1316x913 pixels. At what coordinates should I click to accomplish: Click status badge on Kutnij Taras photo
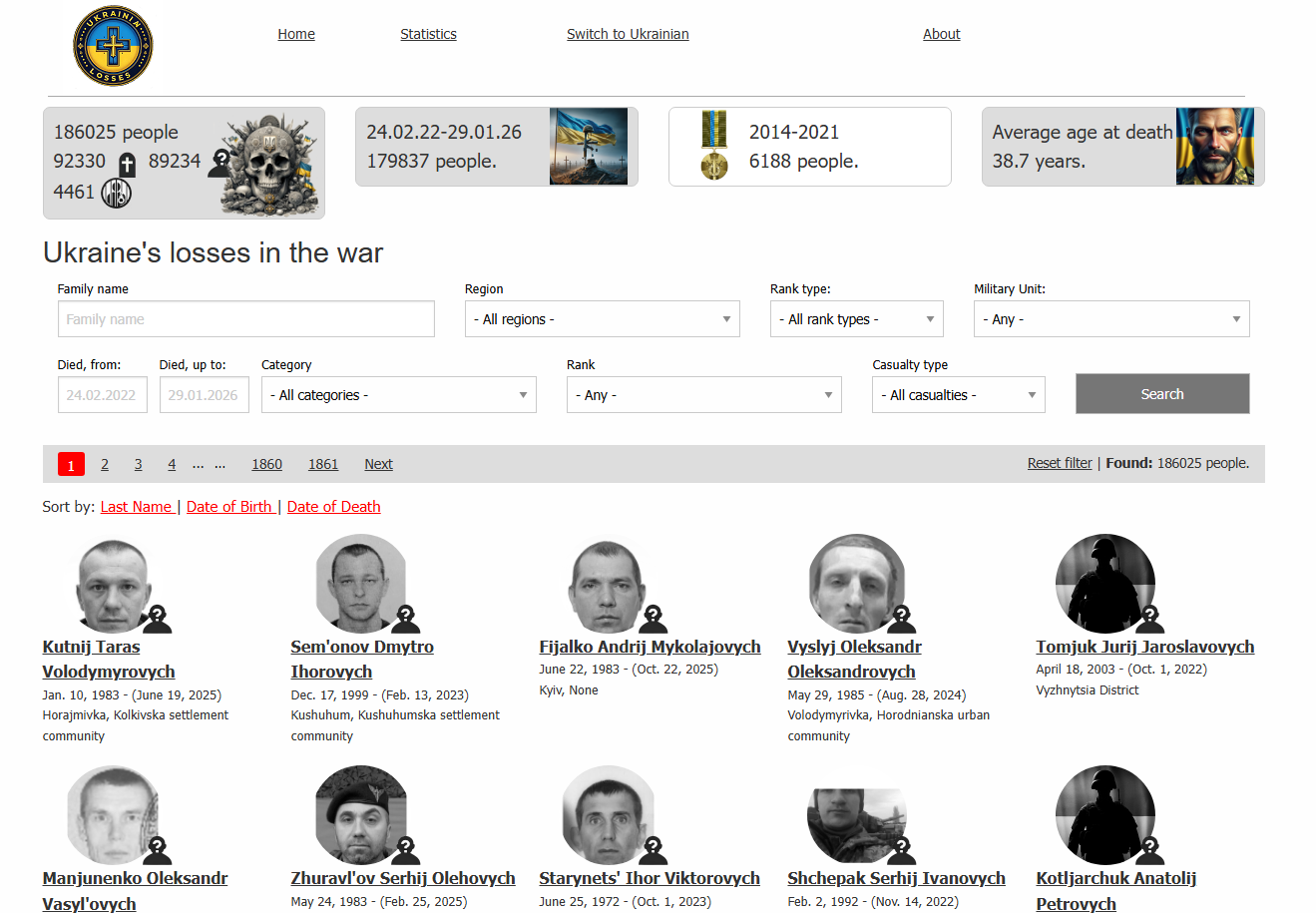pos(157,620)
